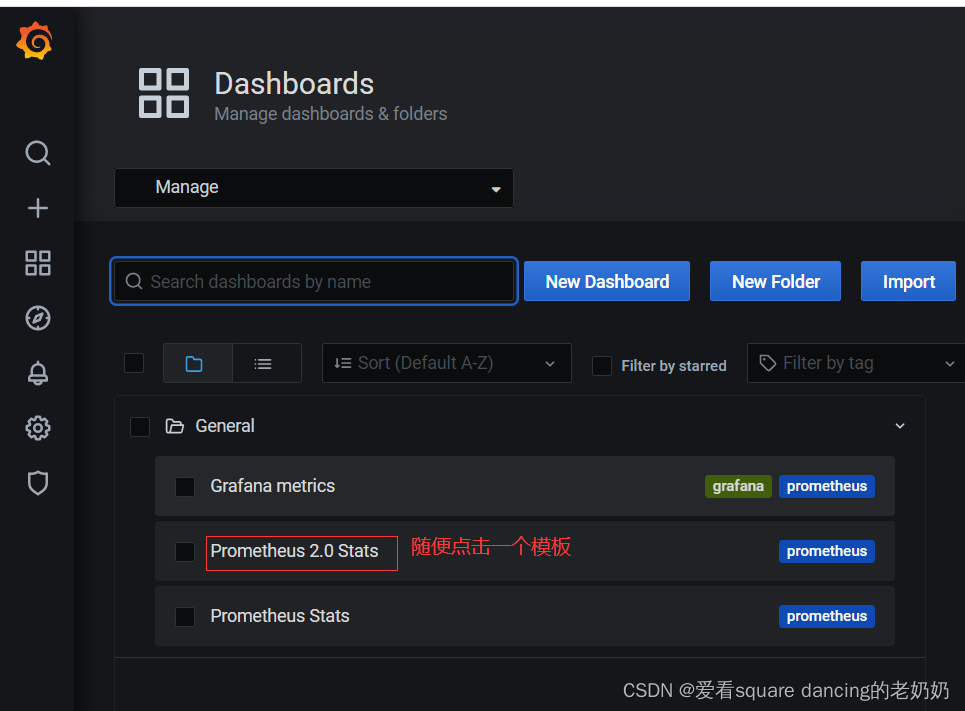Check the Prometheus Stats checkbox
Viewport: 965px width, 711px height.
(x=185, y=616)
